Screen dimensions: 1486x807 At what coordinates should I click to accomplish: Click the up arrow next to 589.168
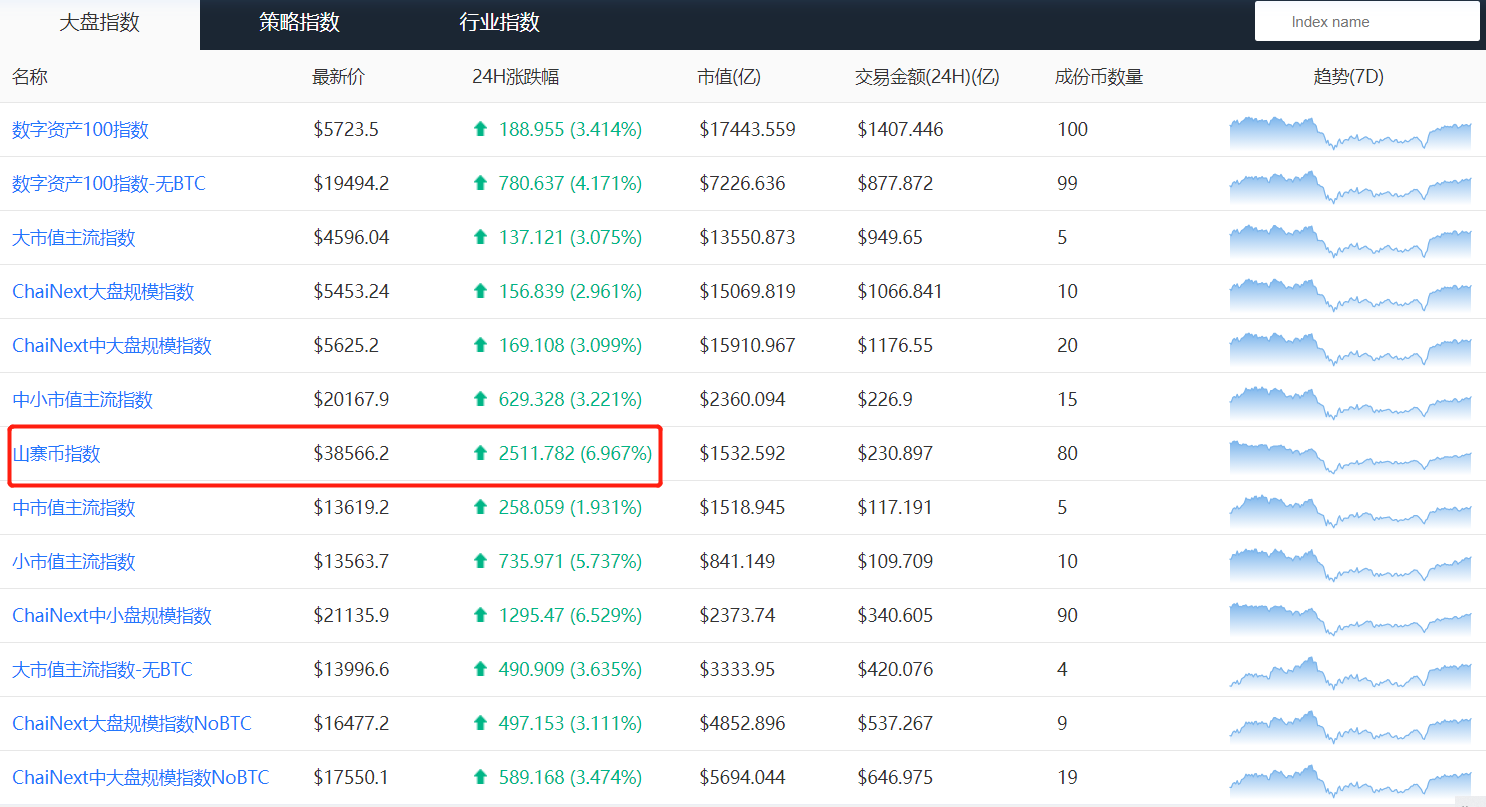[x=481, y=777]
